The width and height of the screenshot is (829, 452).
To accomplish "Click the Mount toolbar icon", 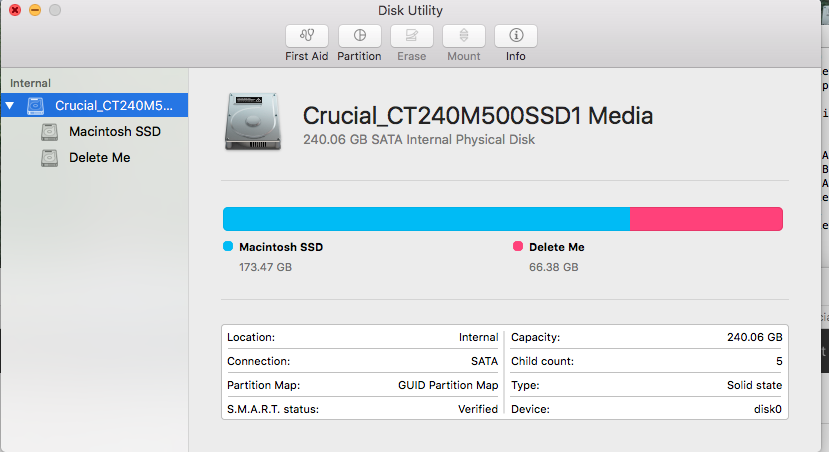I will 464,35.
